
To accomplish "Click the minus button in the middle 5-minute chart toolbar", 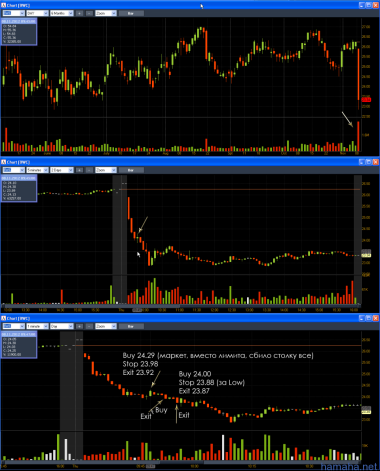I will (89, 170).
